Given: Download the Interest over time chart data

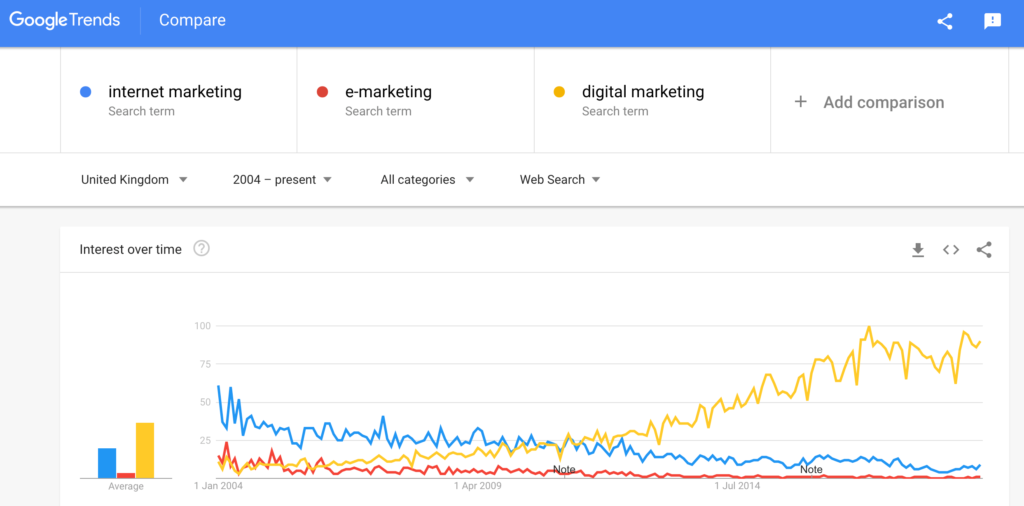Looking at the screenshot, I should click(918, 249).
